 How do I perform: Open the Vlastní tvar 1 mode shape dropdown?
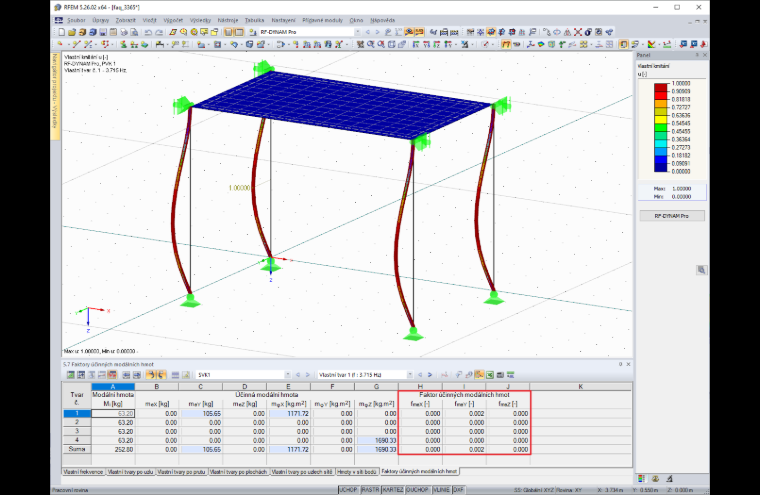point(410,375)
